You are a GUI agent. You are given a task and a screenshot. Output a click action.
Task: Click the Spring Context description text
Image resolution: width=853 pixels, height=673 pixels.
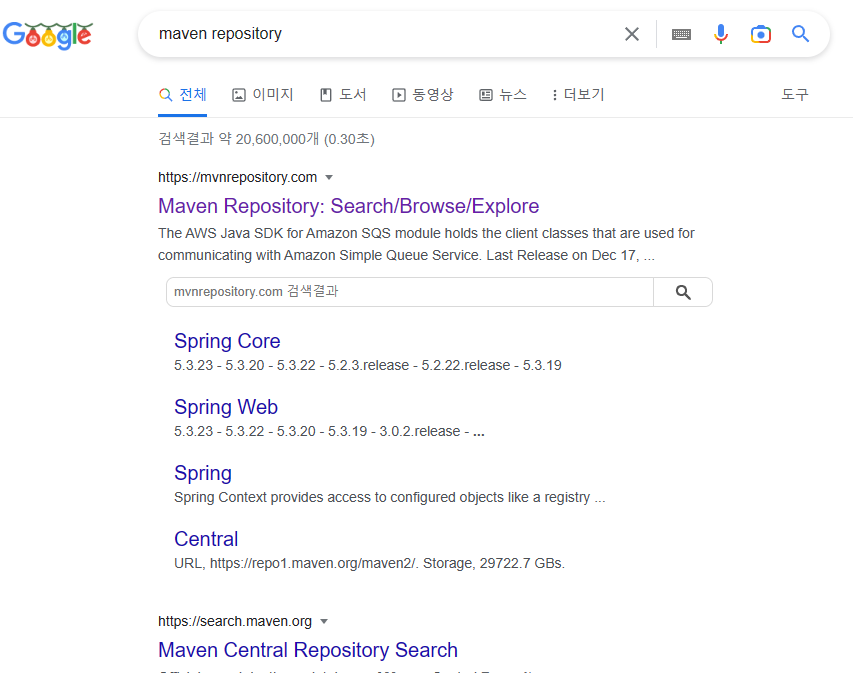point(390,497)
